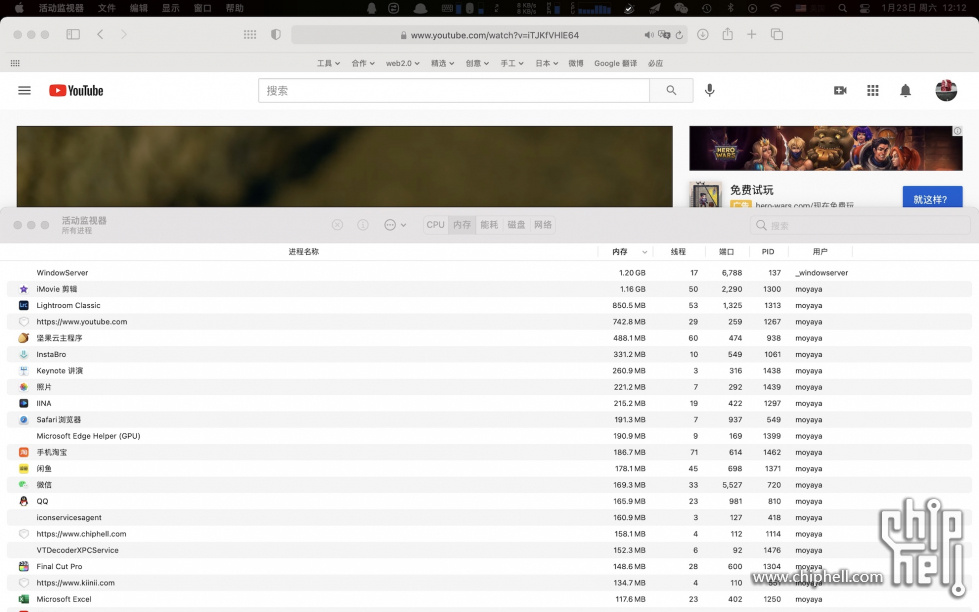Viewport: 979px width, 612px height.
Task: Open the YouTube guide hamburger menu
Action: click(x=24, y=91)
